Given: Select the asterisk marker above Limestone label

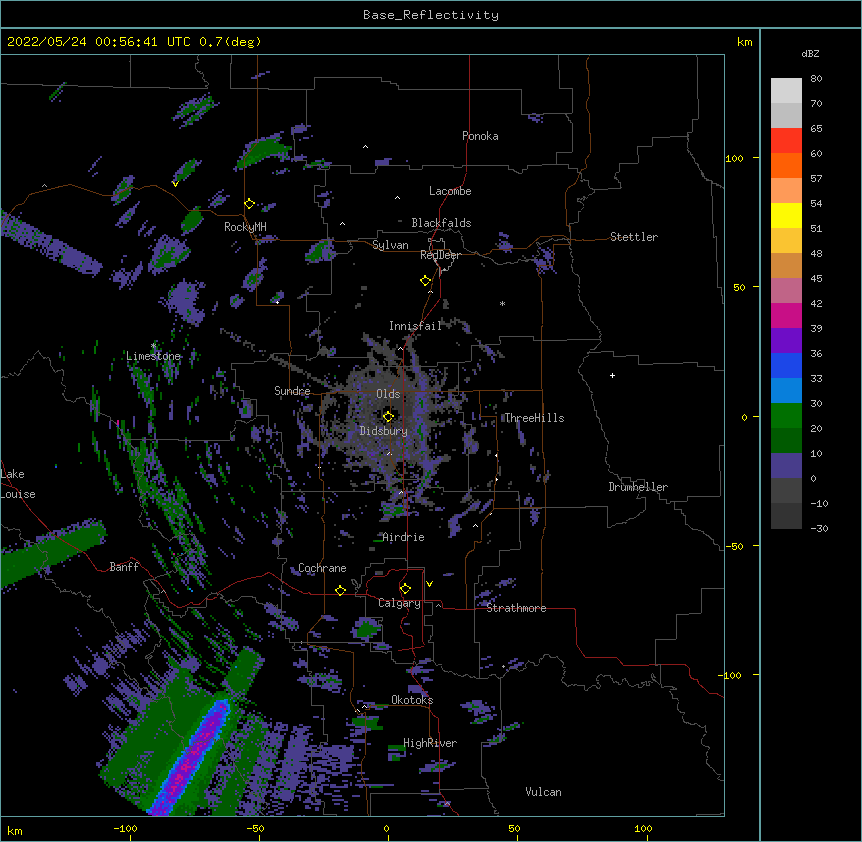Looking at the screenshot, I should (153, 346).
